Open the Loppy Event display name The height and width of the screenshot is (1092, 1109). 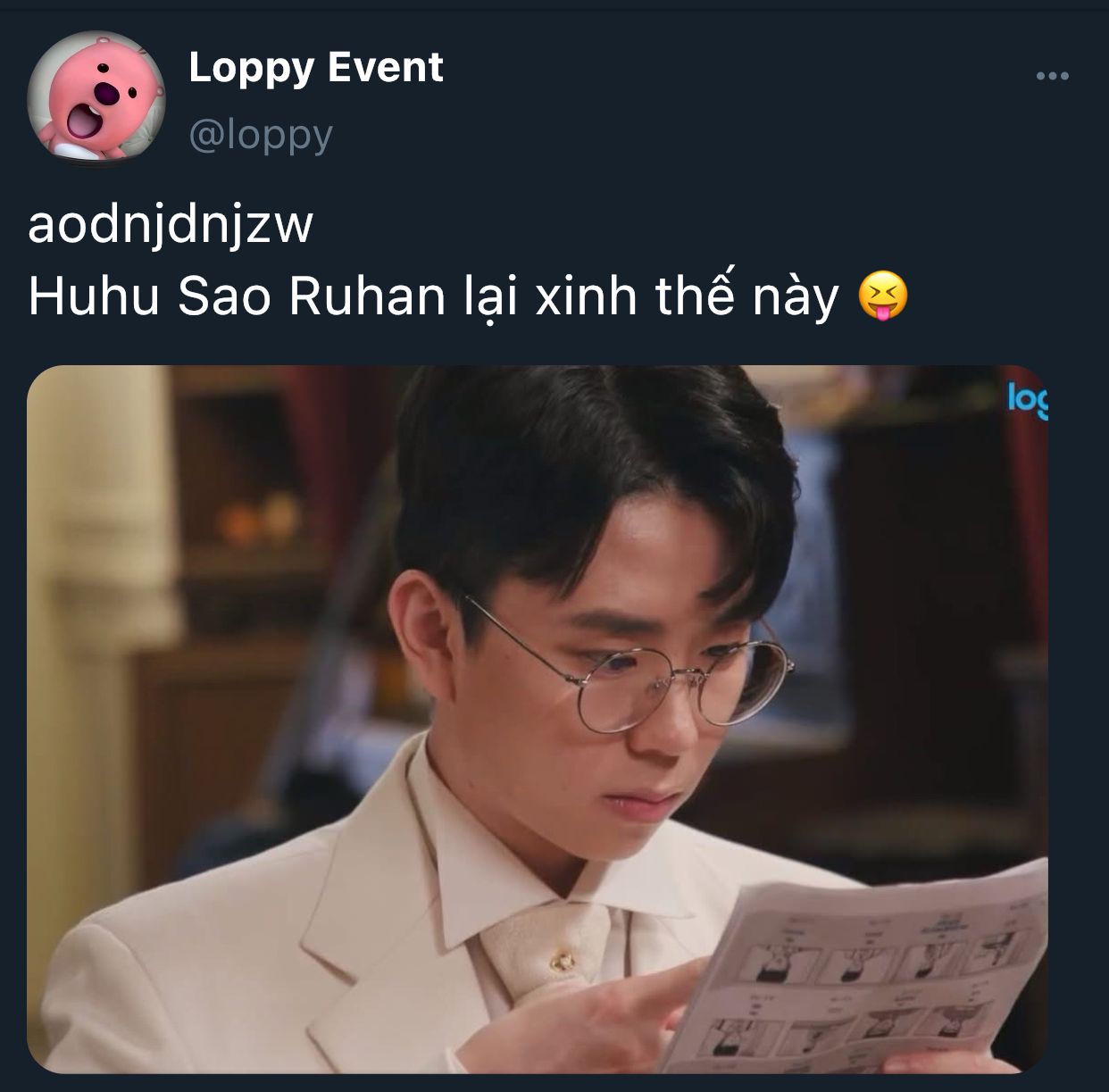tap(316, 70)
